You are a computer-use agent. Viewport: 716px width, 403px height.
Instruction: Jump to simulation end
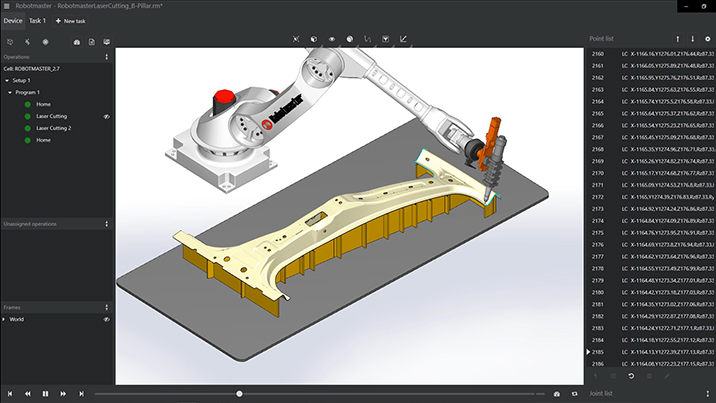tap(81, 393)
